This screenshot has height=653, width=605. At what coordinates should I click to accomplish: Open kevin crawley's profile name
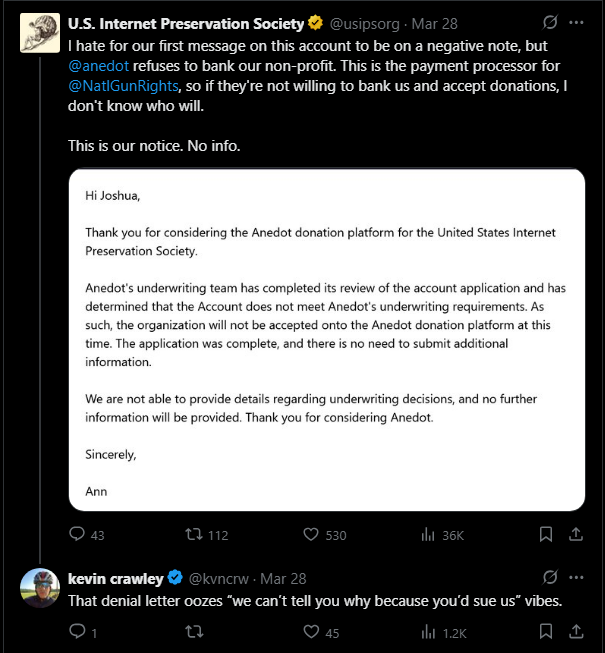(x=116, y=578)
